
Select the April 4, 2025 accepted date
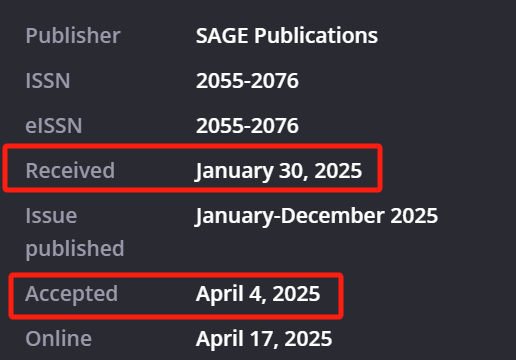(x=258, y=294)
